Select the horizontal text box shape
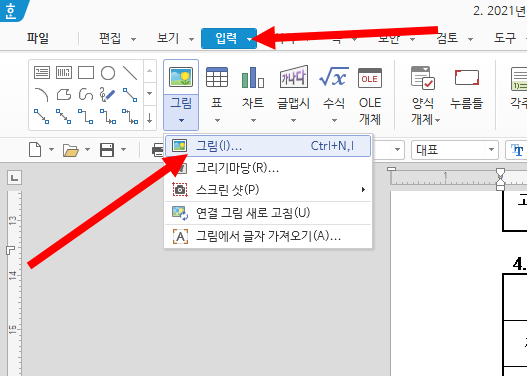Viewport: 527px width, 376px height. coord(42,73)
